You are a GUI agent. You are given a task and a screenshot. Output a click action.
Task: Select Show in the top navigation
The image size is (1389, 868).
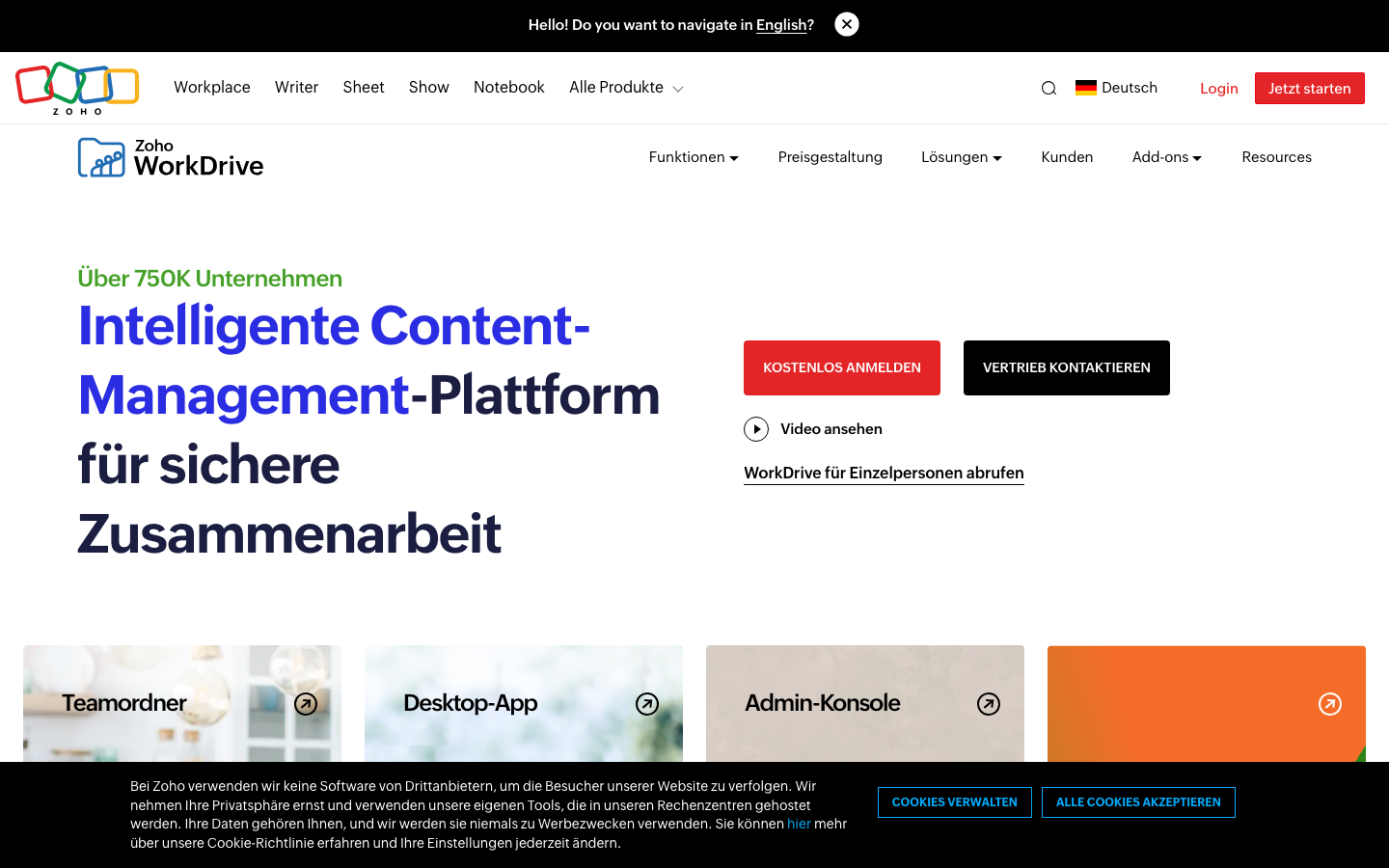pos(429,88)
